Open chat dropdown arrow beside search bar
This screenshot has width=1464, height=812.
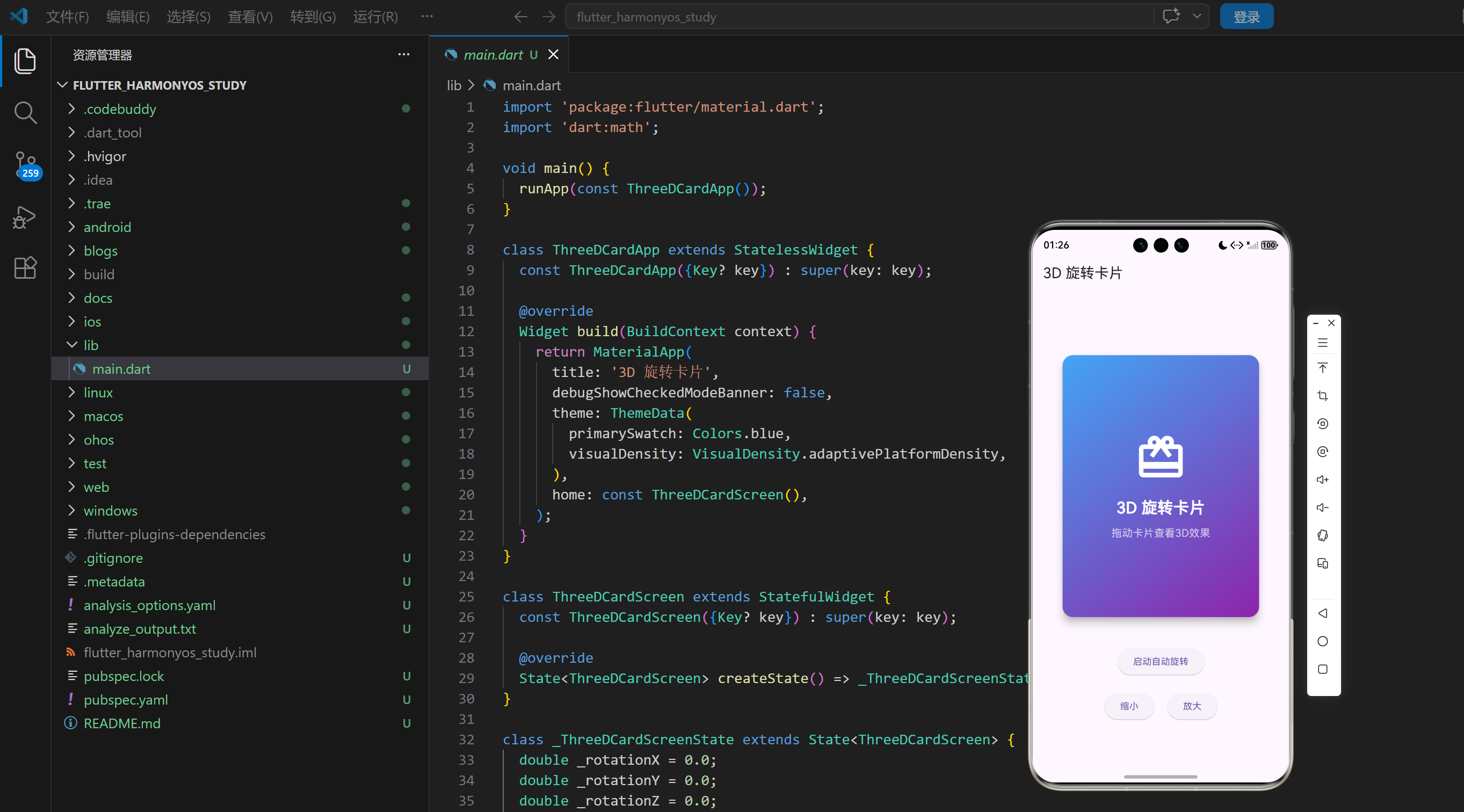[1197, 17]
